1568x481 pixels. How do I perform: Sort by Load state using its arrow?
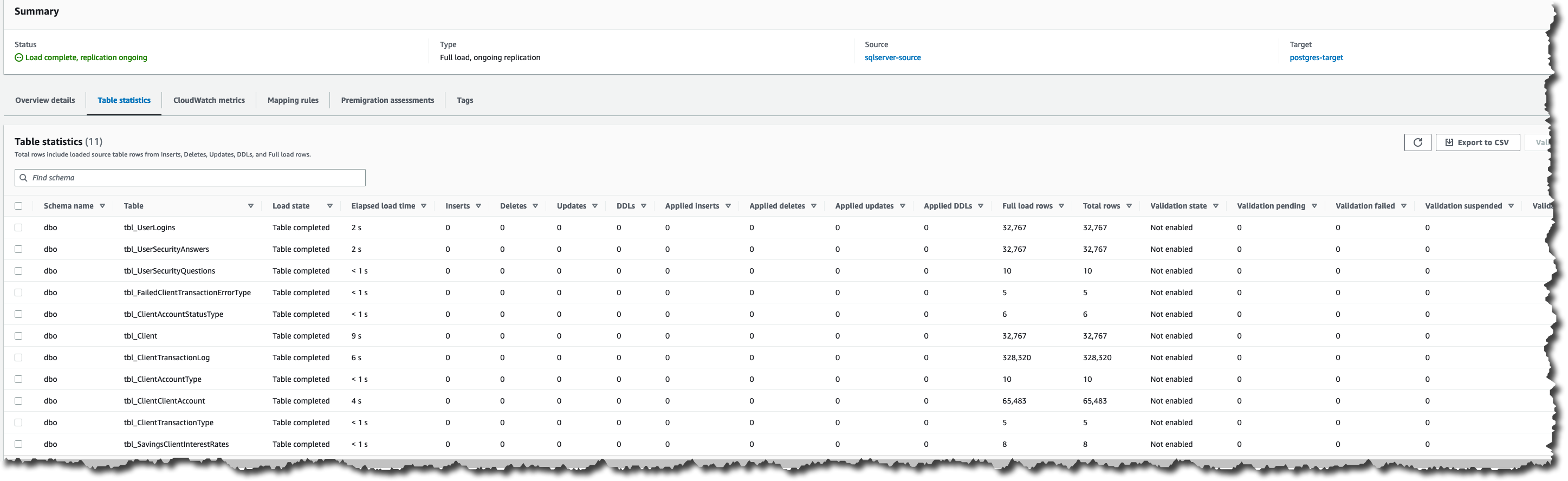[x=330, y=206]
